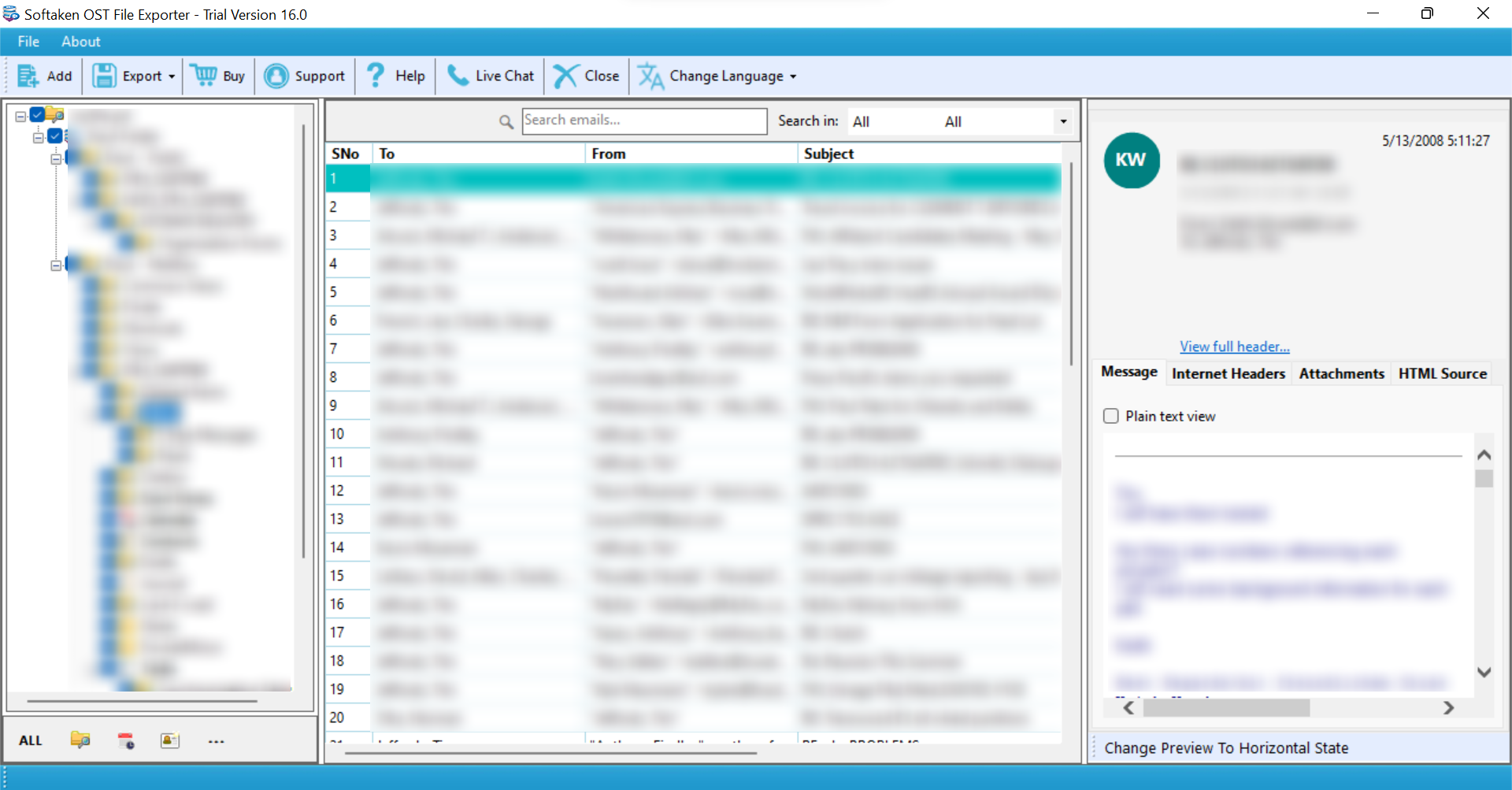This screenshot has width=1512, height=790.
Task: Sort by SNo column header
Action: tap(348, 154)
